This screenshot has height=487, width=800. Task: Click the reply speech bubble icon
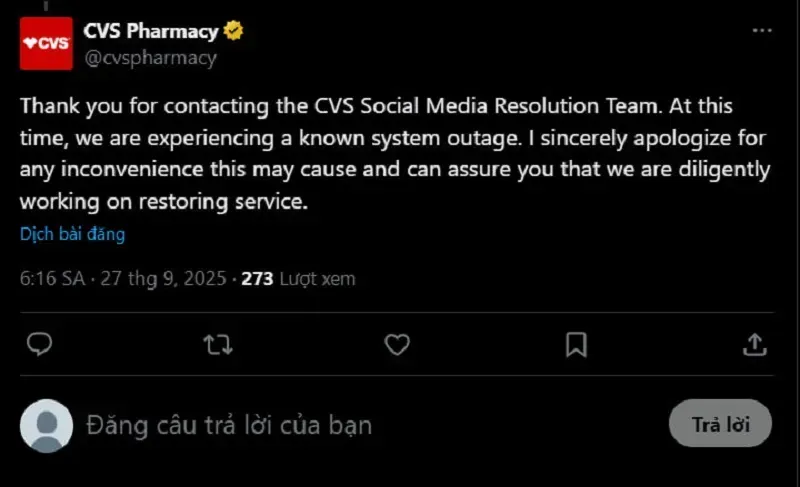[x=39, y=345]
